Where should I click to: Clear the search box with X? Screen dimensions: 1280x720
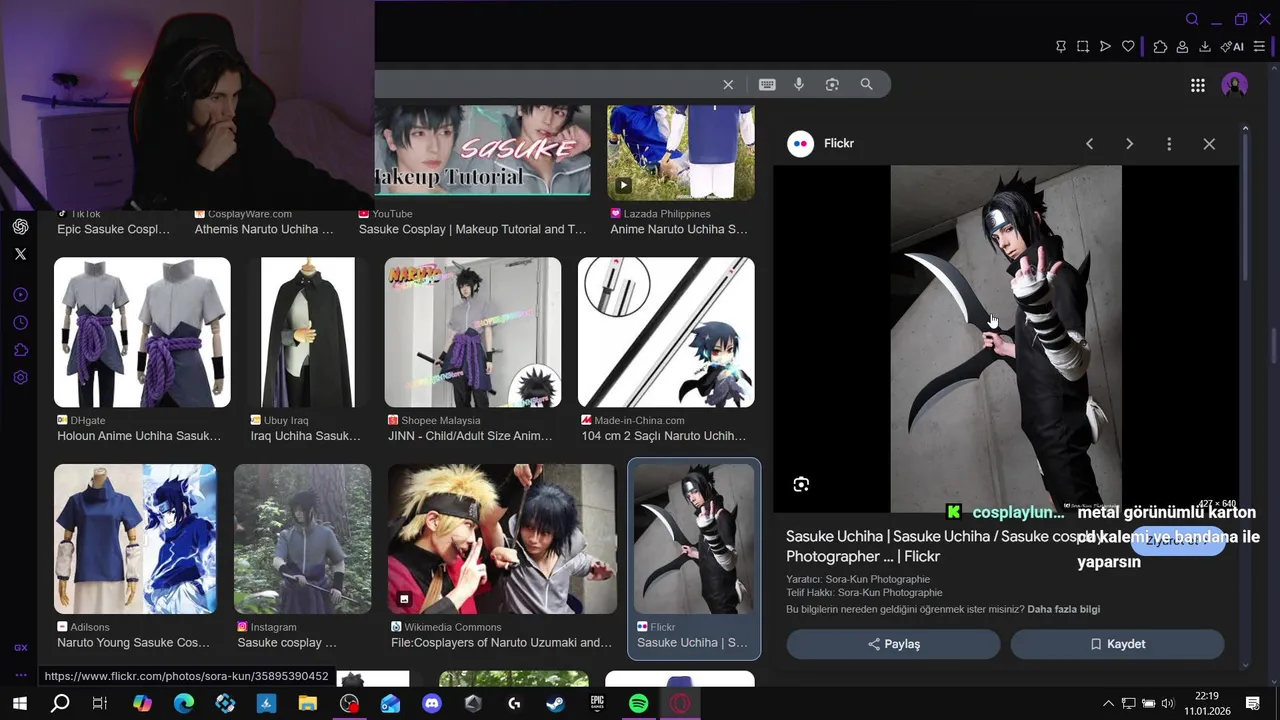(728, 85)
